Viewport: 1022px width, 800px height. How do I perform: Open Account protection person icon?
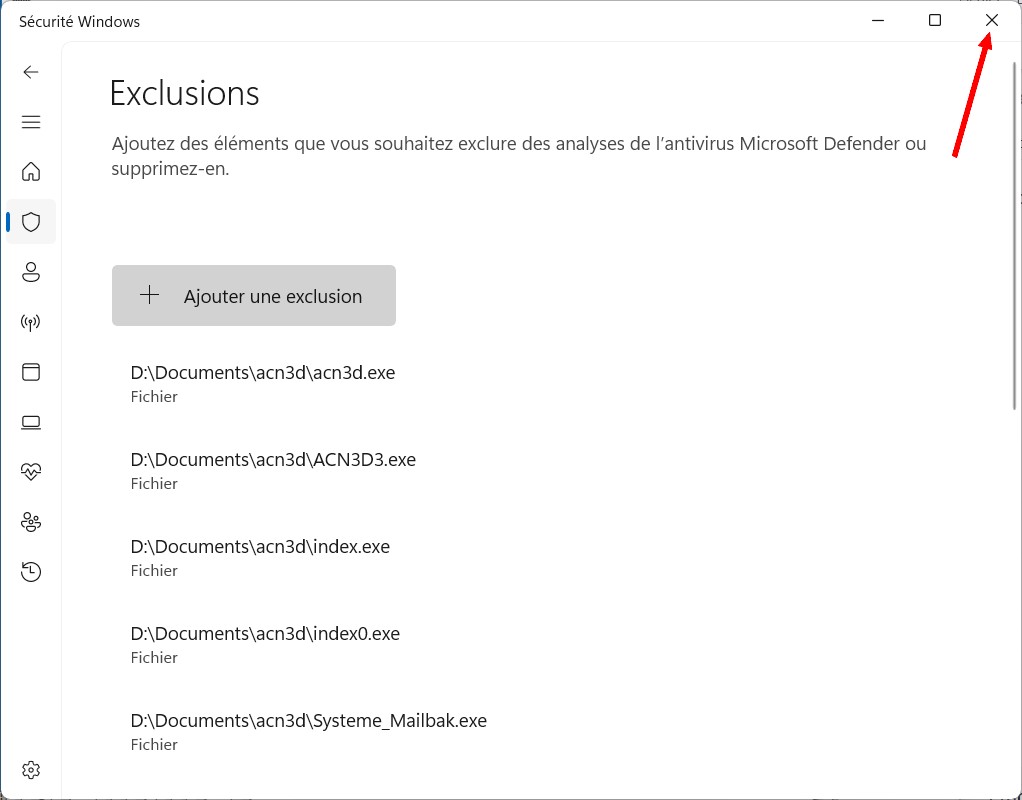[31, 272]
